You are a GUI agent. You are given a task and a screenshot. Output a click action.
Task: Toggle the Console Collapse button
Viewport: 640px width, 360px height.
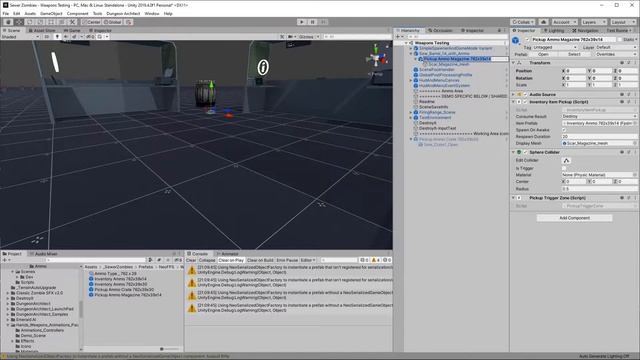(207, 260)
